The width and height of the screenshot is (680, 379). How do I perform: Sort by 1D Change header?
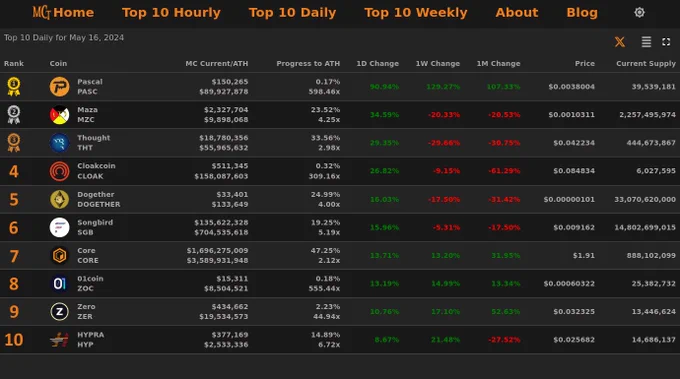(x=377, y=63)
